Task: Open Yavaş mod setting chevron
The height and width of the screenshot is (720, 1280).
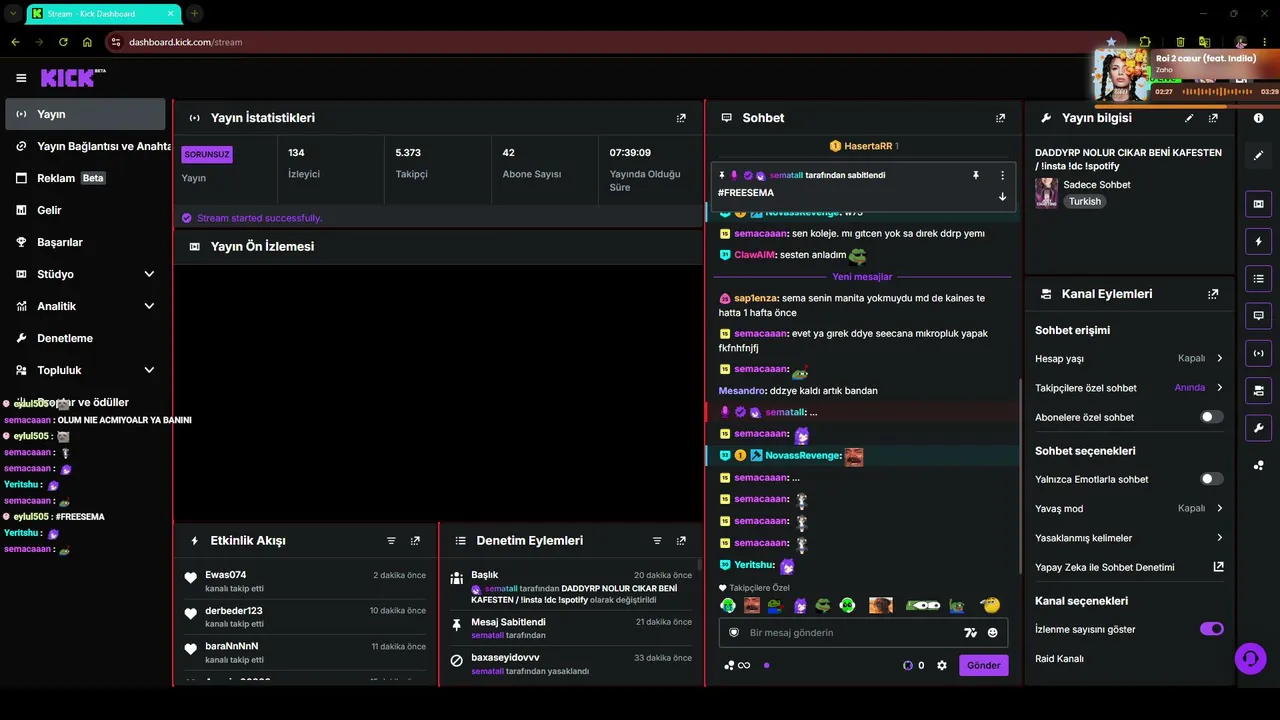Action: 1219,508
